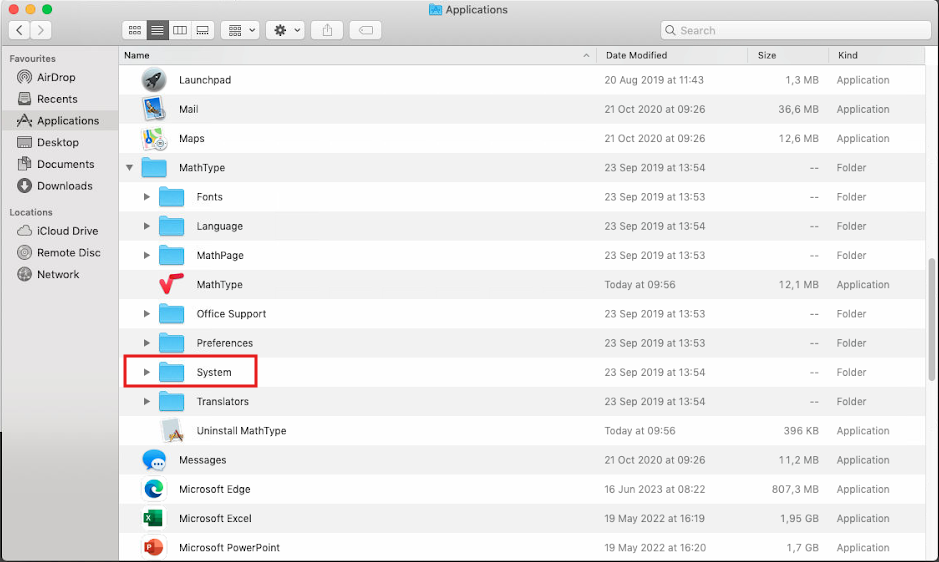Image resolution: width=939 pixels, height=562 pixels.
Task: Select the Mail app icon
Action: (x=154, y=109)
